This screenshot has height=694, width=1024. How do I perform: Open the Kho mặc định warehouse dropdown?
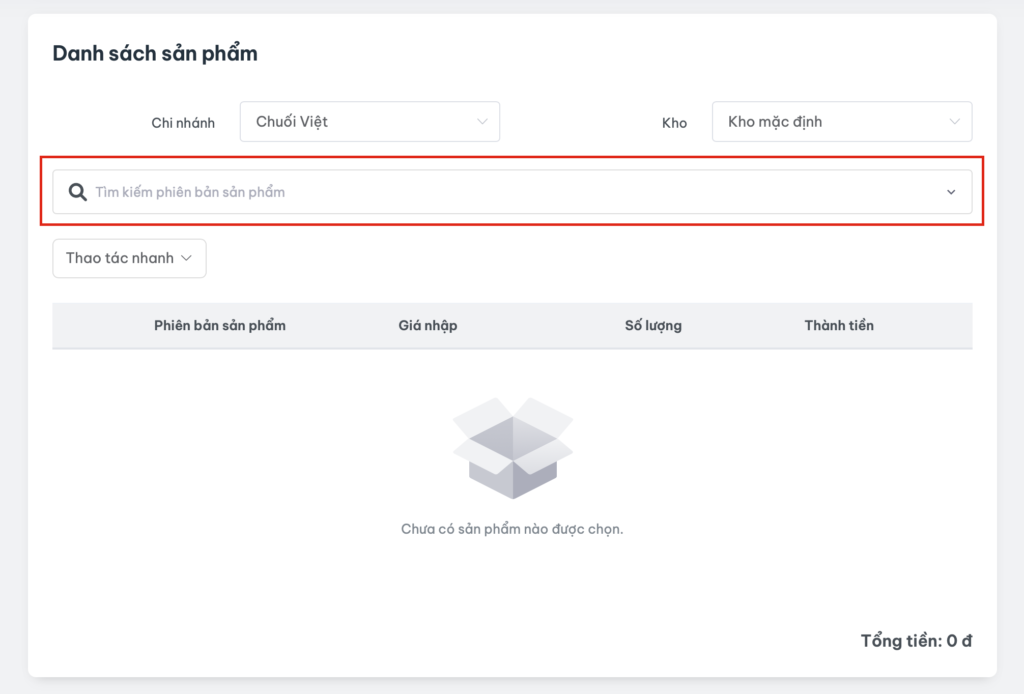point(841,122)
